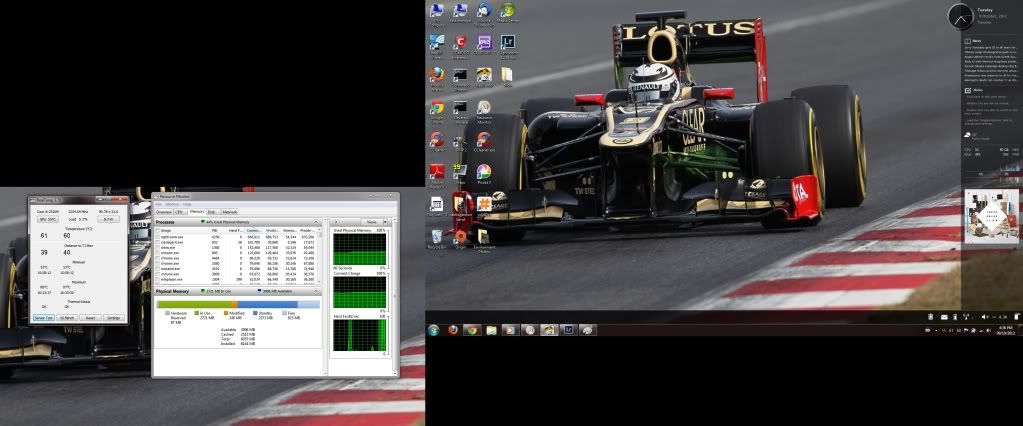Click the picture thumbnail gadget on sidebar
This screenshot has width=1023, height=426.
coord(991,217)
